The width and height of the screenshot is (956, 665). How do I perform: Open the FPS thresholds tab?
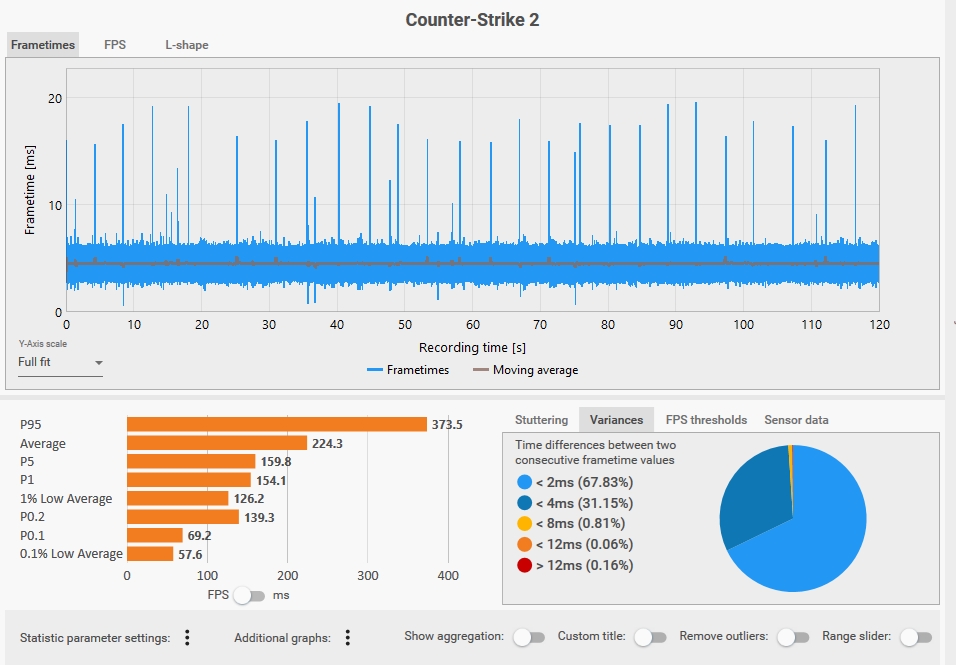pos(706,420)
